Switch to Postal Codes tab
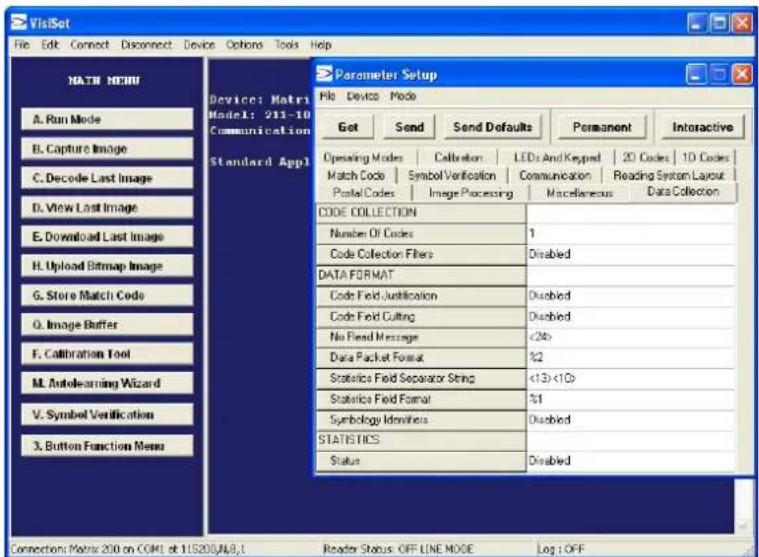 364,193
